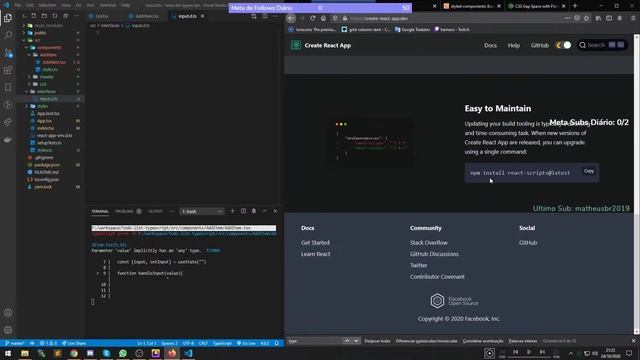Copy the npm install command
Viewport: 640px width, 360px height.
(x=589, y=171)
